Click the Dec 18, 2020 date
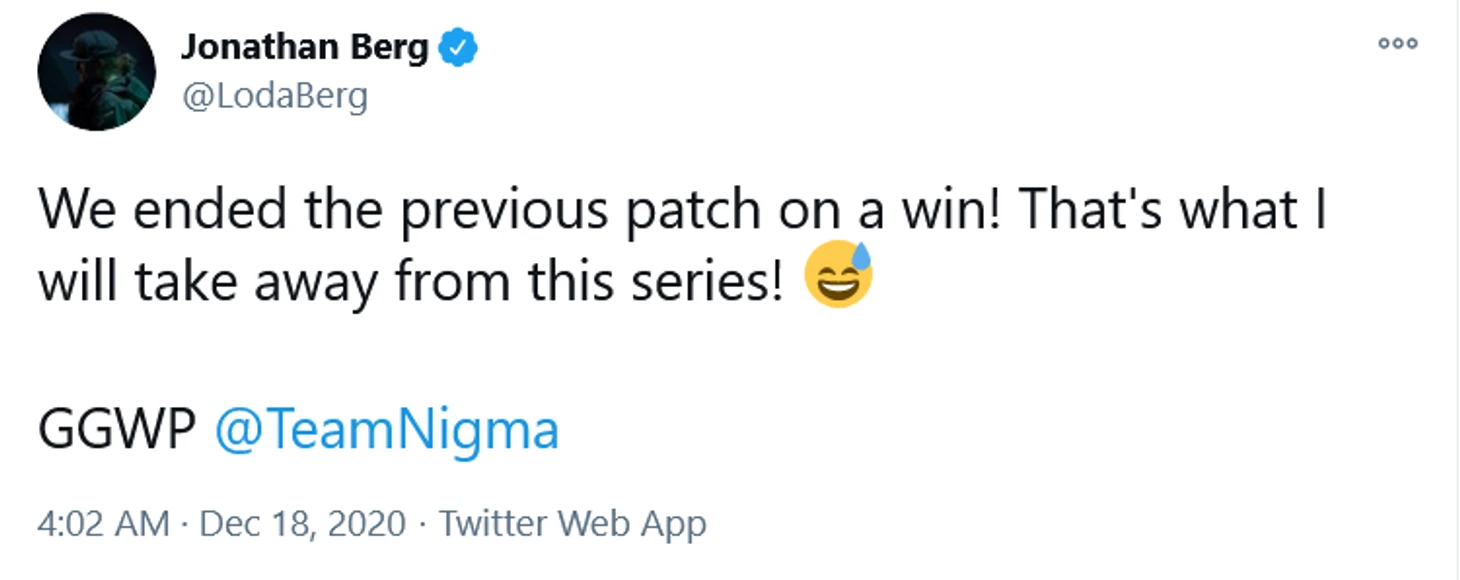 303,524
